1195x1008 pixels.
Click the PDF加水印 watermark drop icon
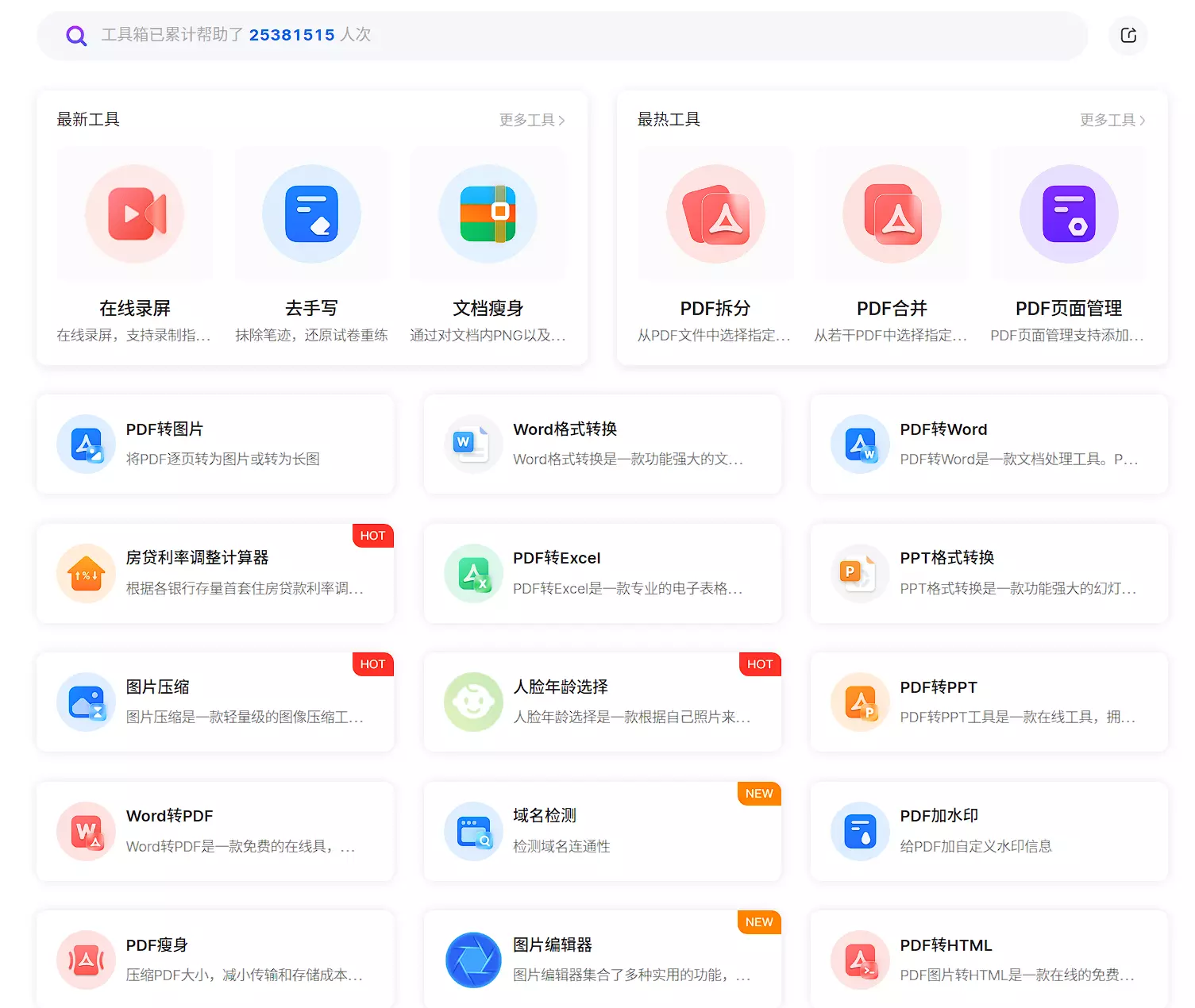[x=860, y=831]
